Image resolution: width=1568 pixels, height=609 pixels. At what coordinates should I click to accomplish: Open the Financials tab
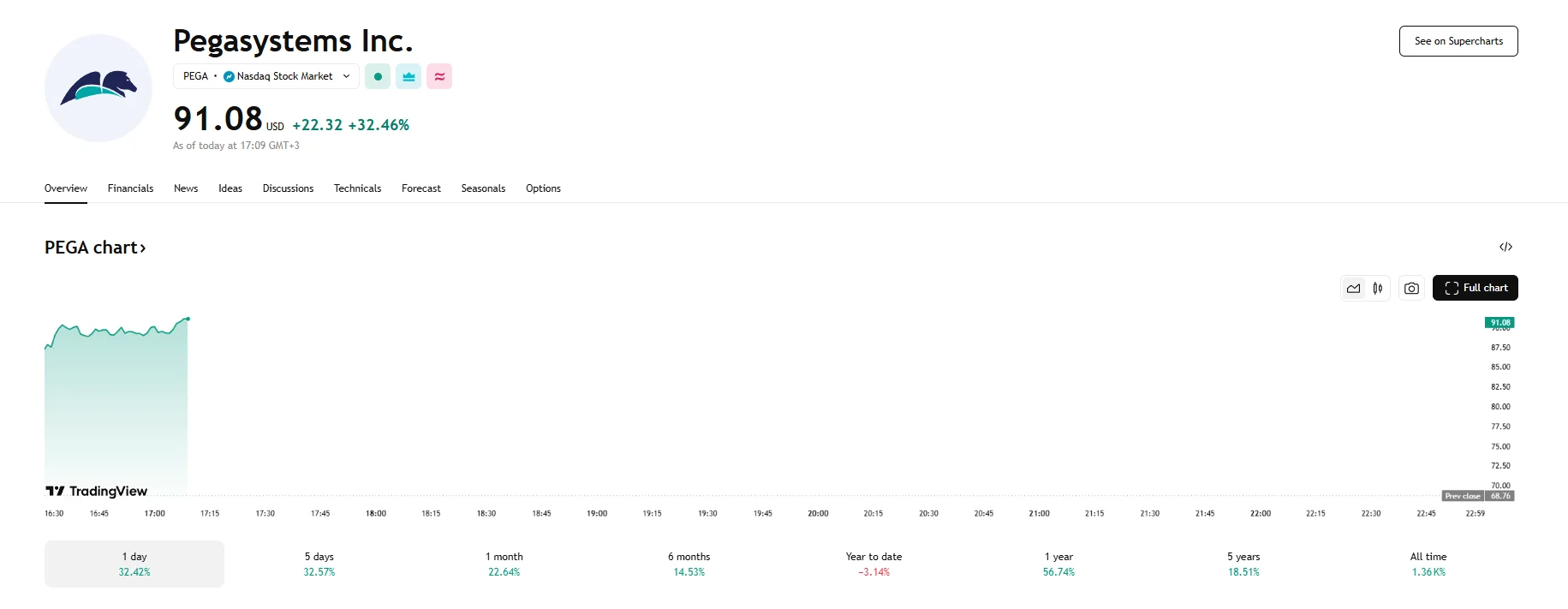(130, 188)
